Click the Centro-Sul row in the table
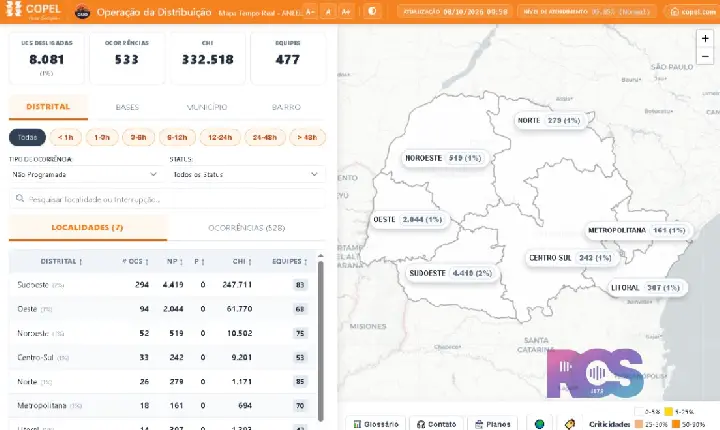 (x=163, y=357)
